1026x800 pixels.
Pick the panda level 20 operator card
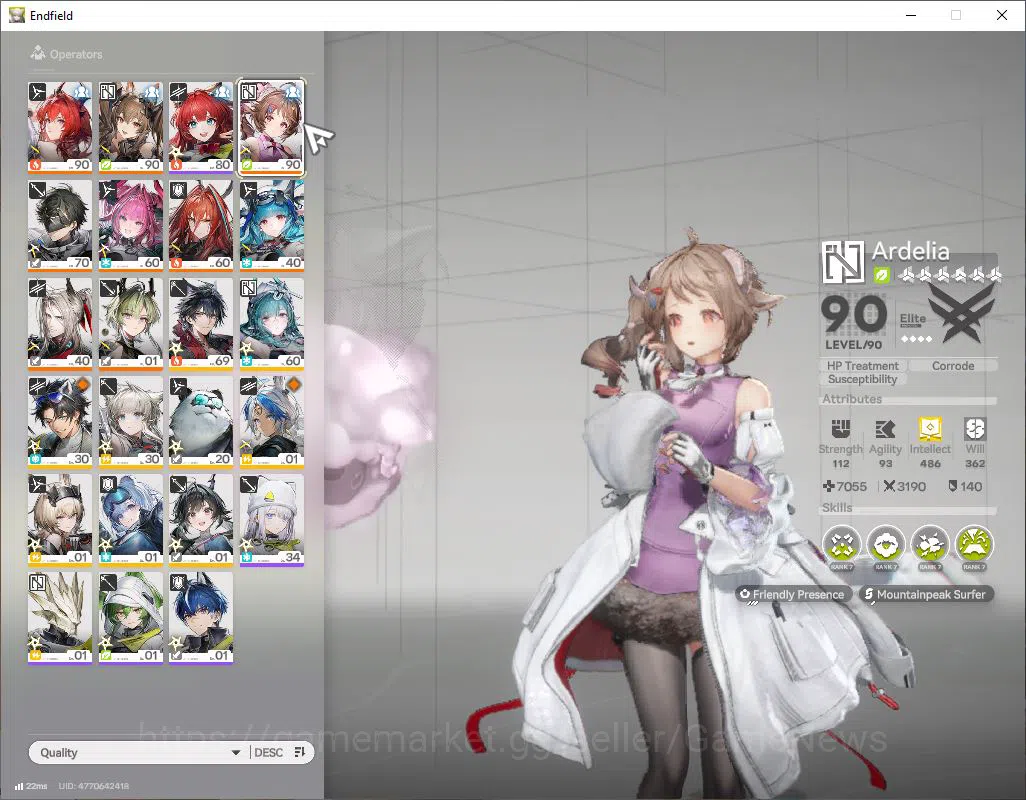201,421
